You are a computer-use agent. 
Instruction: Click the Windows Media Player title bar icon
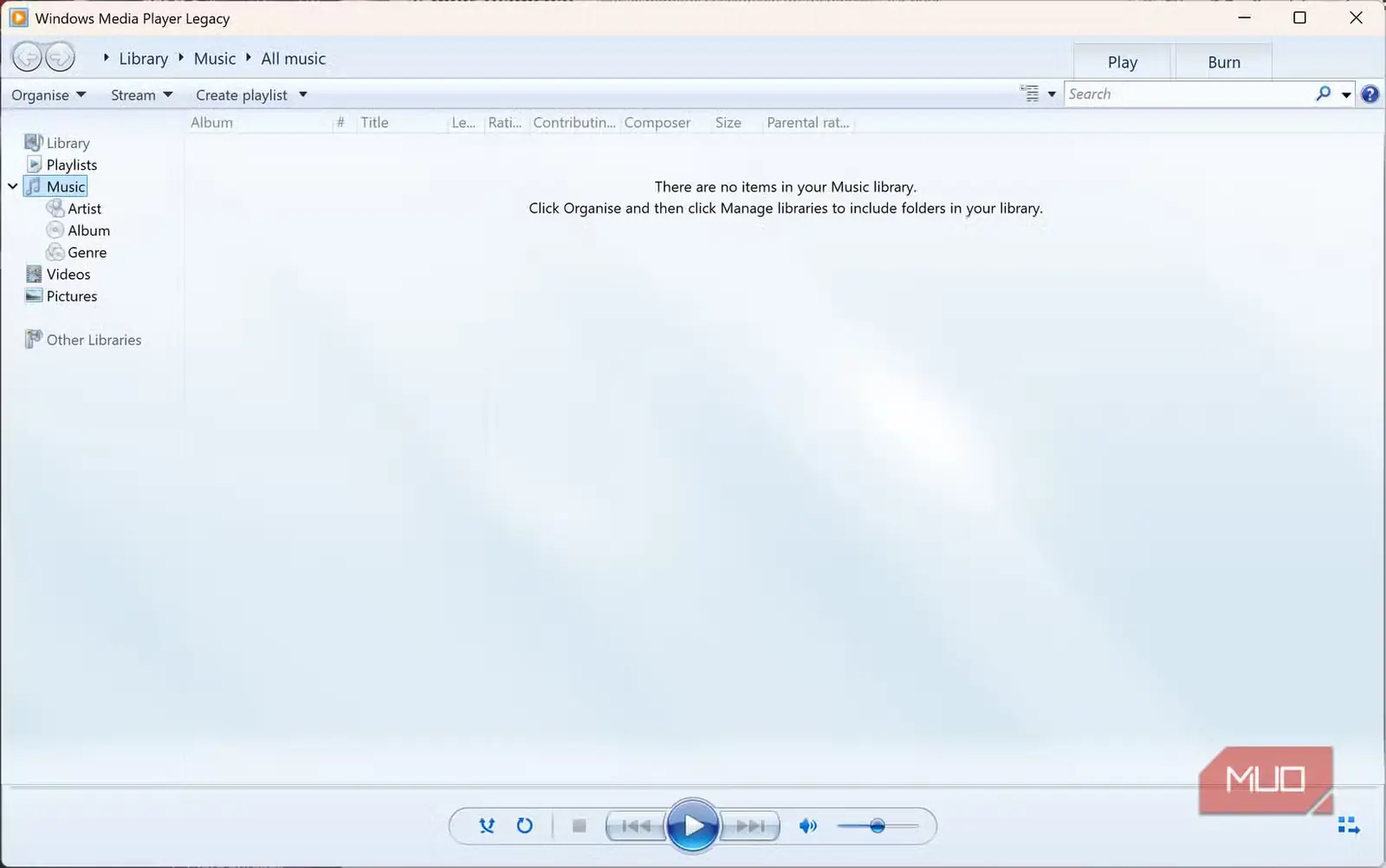point(18,17)
